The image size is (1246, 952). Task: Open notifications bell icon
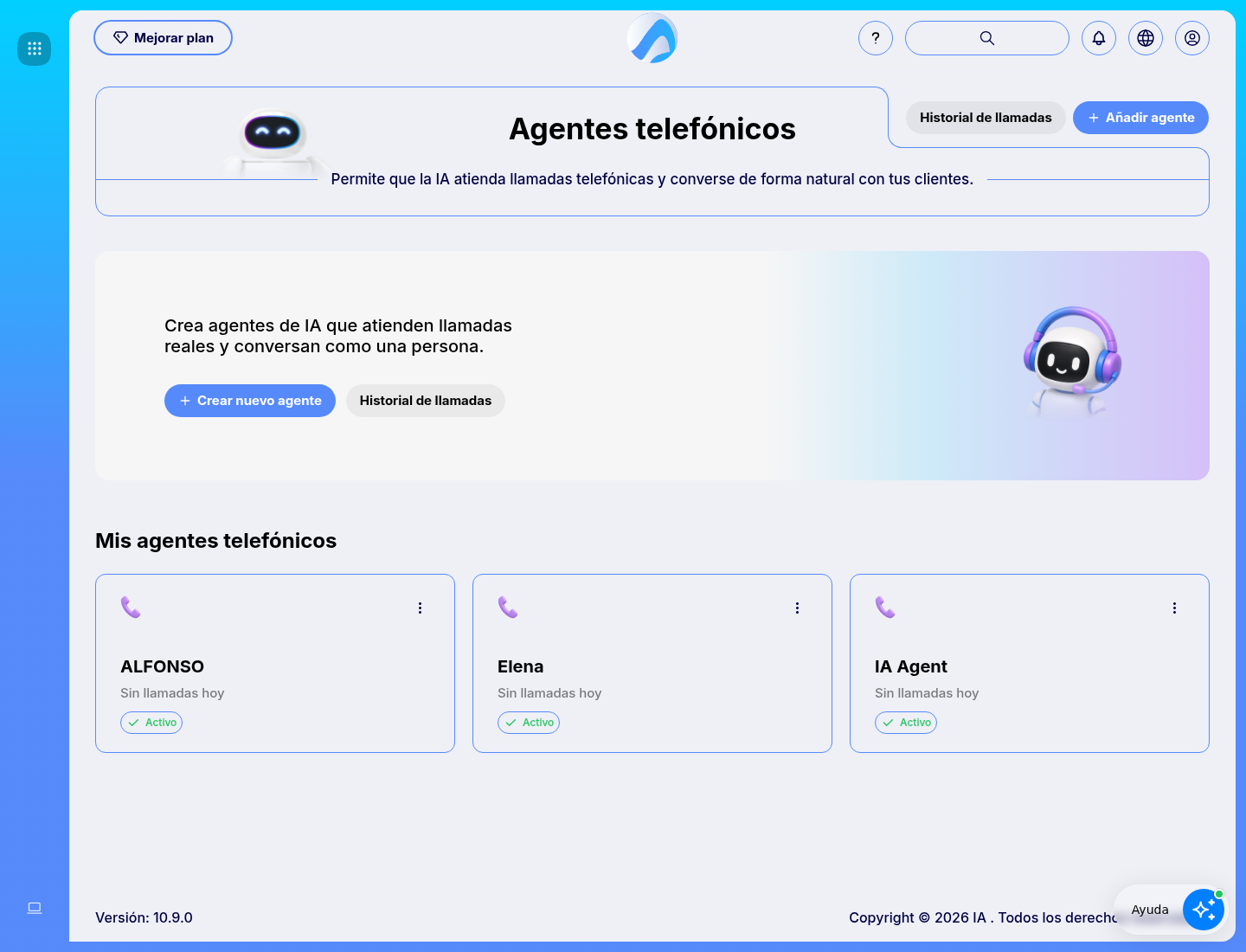pyautogui.click(x=1099, y=38)
